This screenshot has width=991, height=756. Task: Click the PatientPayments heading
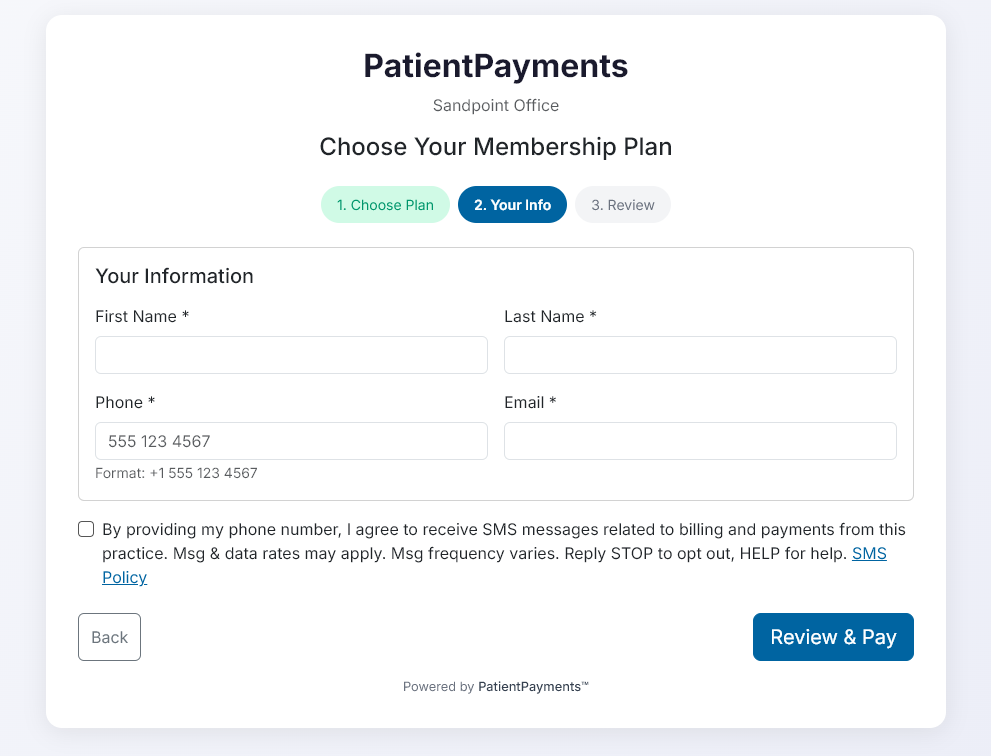coord(496,66)
